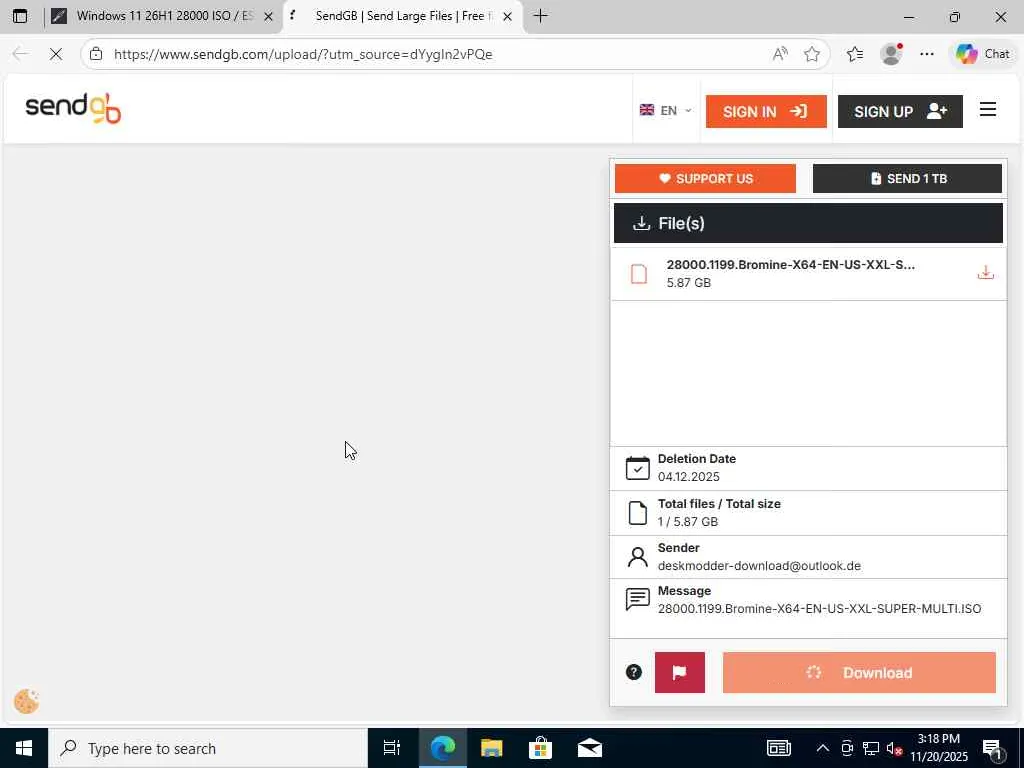This screenshot has width=1024, height=768.
Task: Open Task View on the taskbar
Action: pyautogui.click(x=392, y=748)
